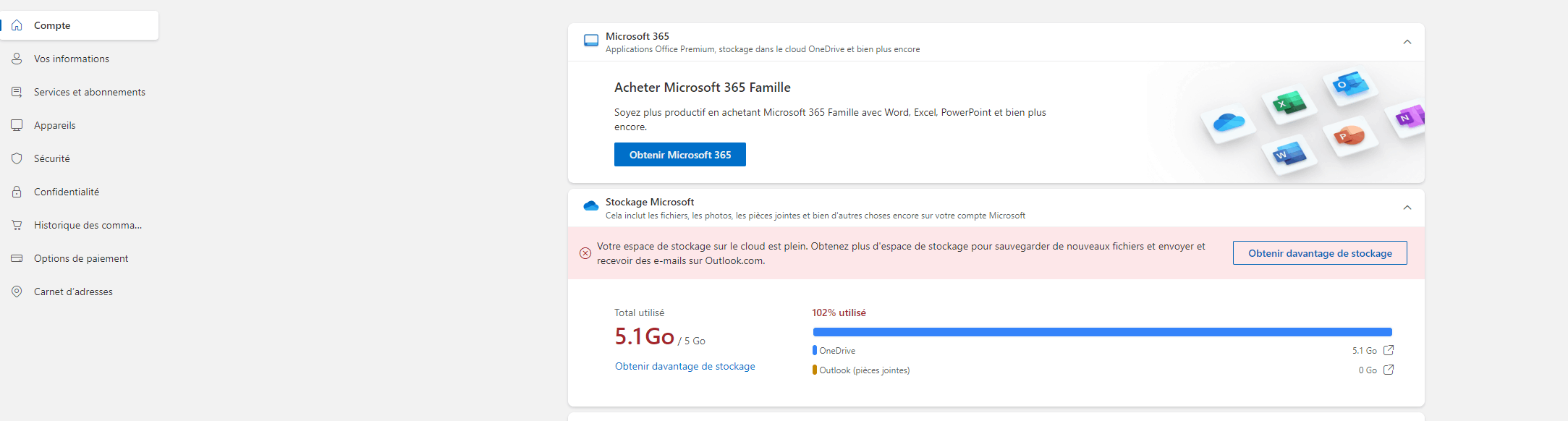Click the blue OneDrive legend swatch
This screenshot has width=1568, height=421.
(x=815, y=350)
